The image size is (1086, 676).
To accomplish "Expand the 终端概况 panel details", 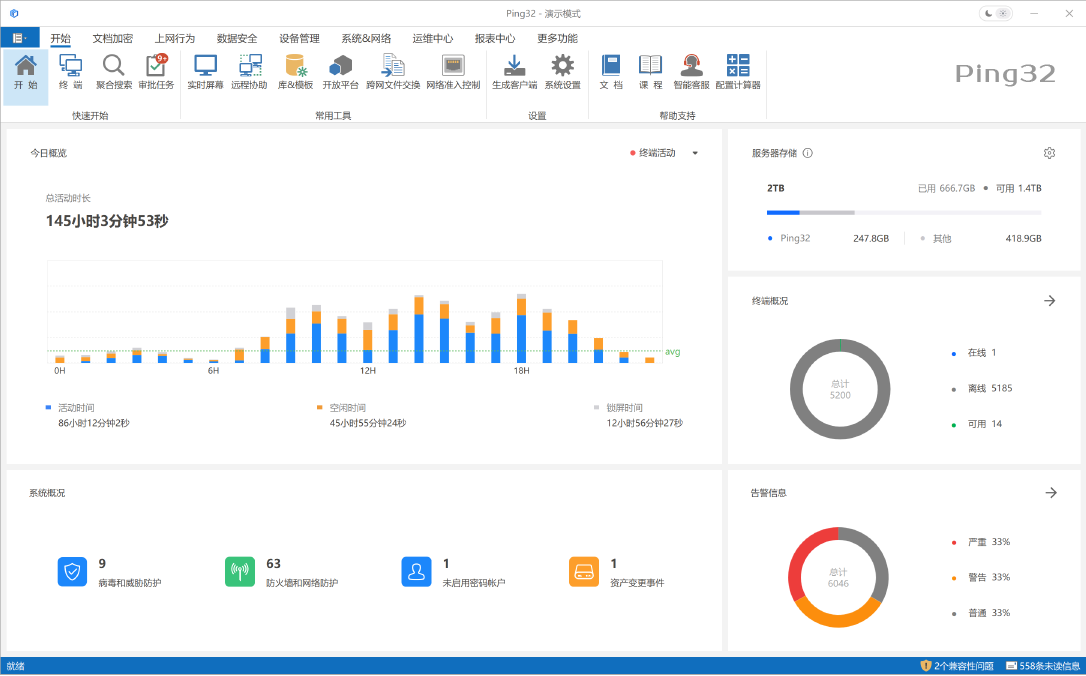I will point(1050,300).
